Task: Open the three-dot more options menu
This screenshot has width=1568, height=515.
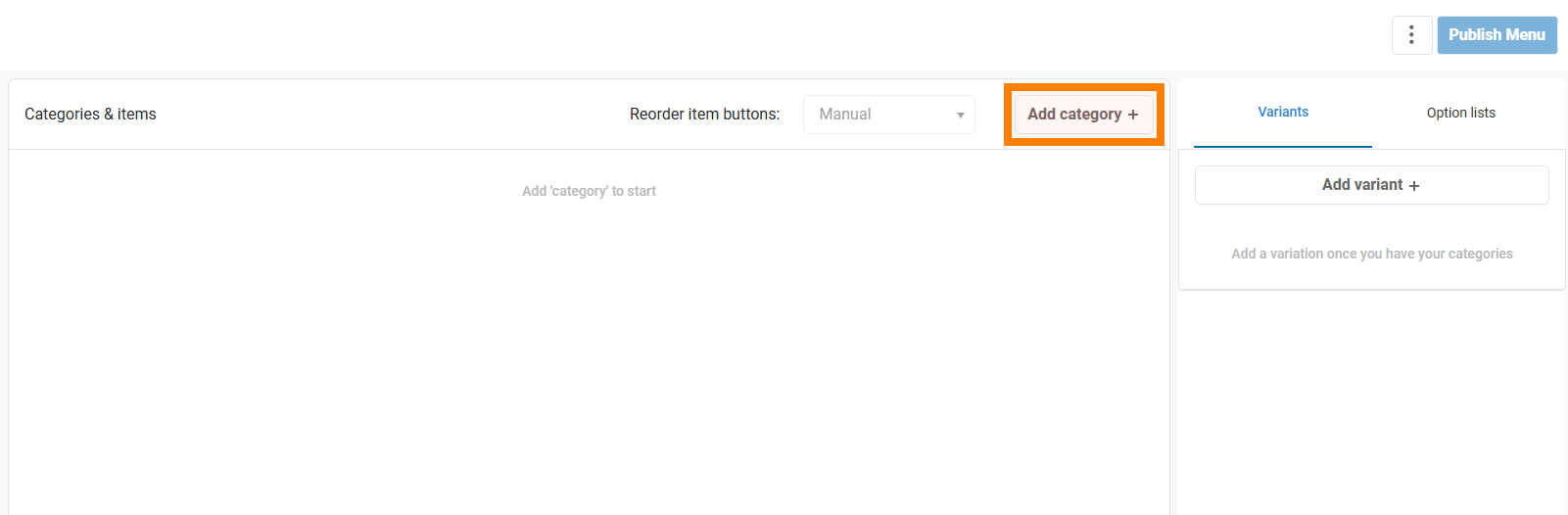Action: coord(1411,35)
